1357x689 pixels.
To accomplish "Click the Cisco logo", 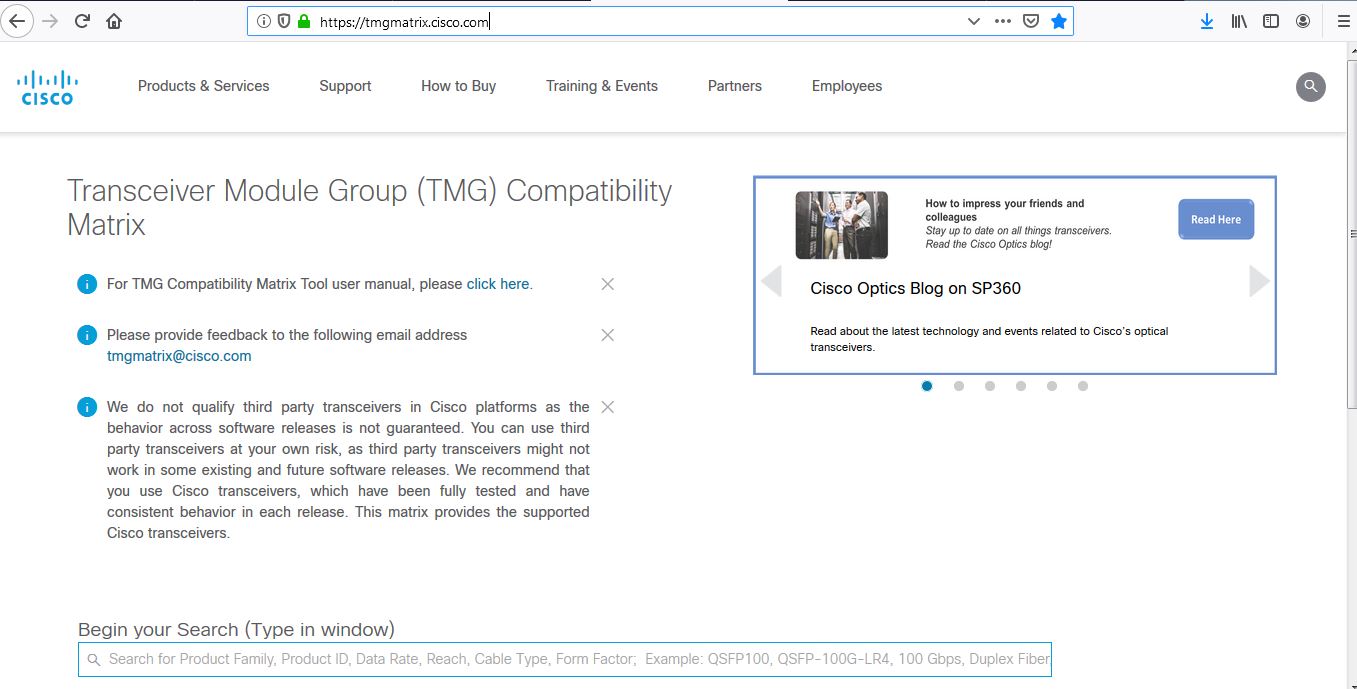I will click(46, 87).
